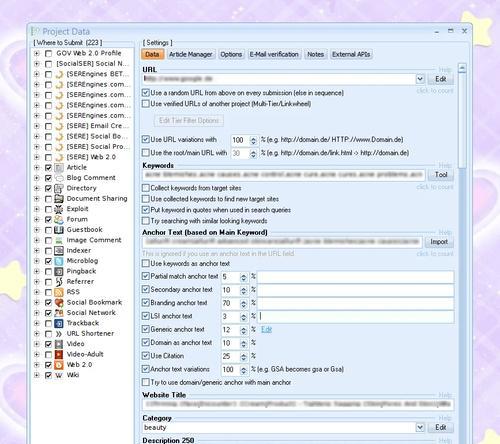Click the Partial match anchor text field
The image size is (500, 444).
click(x=355, y=277)
